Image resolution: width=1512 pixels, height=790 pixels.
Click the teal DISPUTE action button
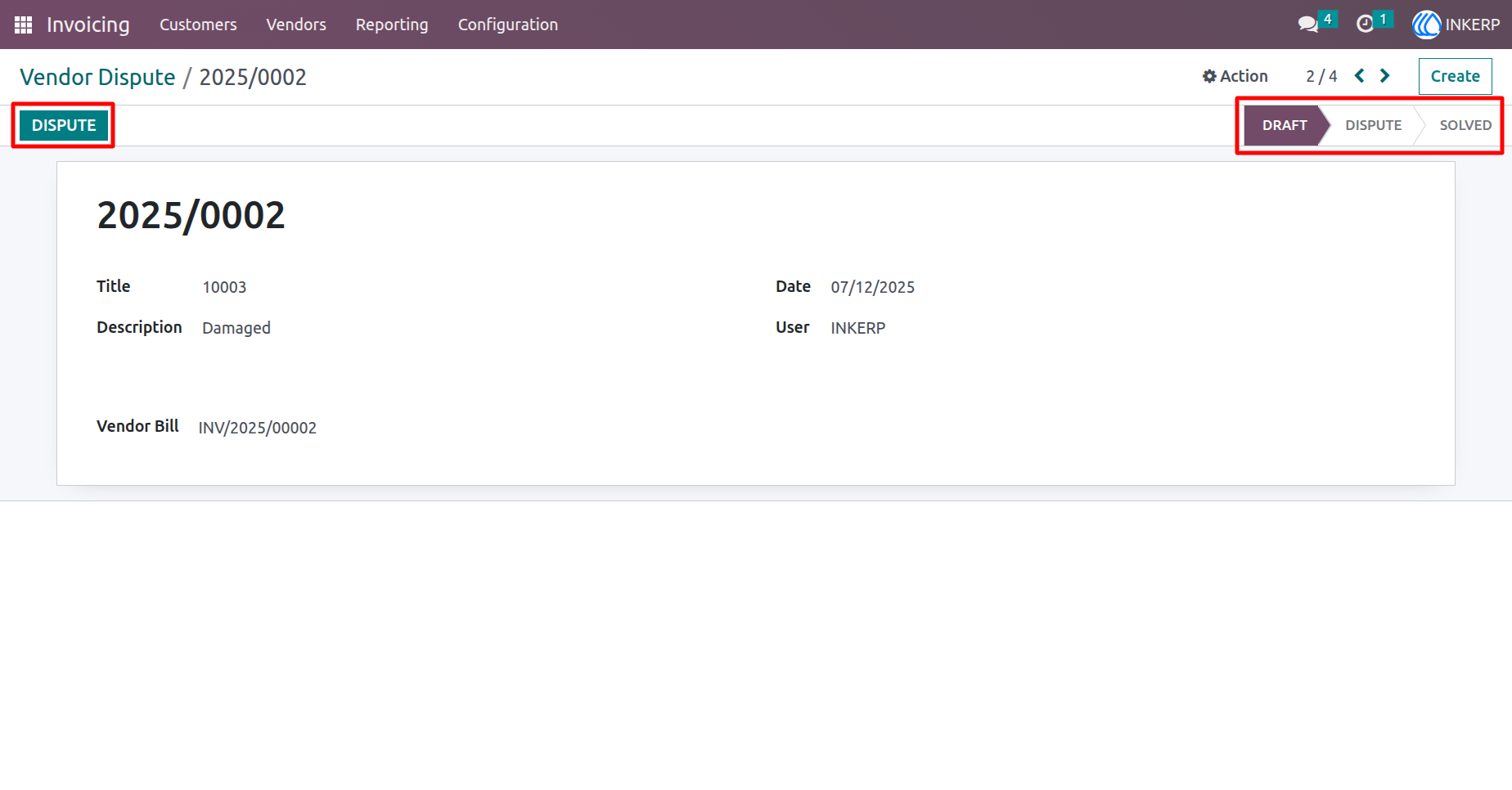click(x=64, y=125)
